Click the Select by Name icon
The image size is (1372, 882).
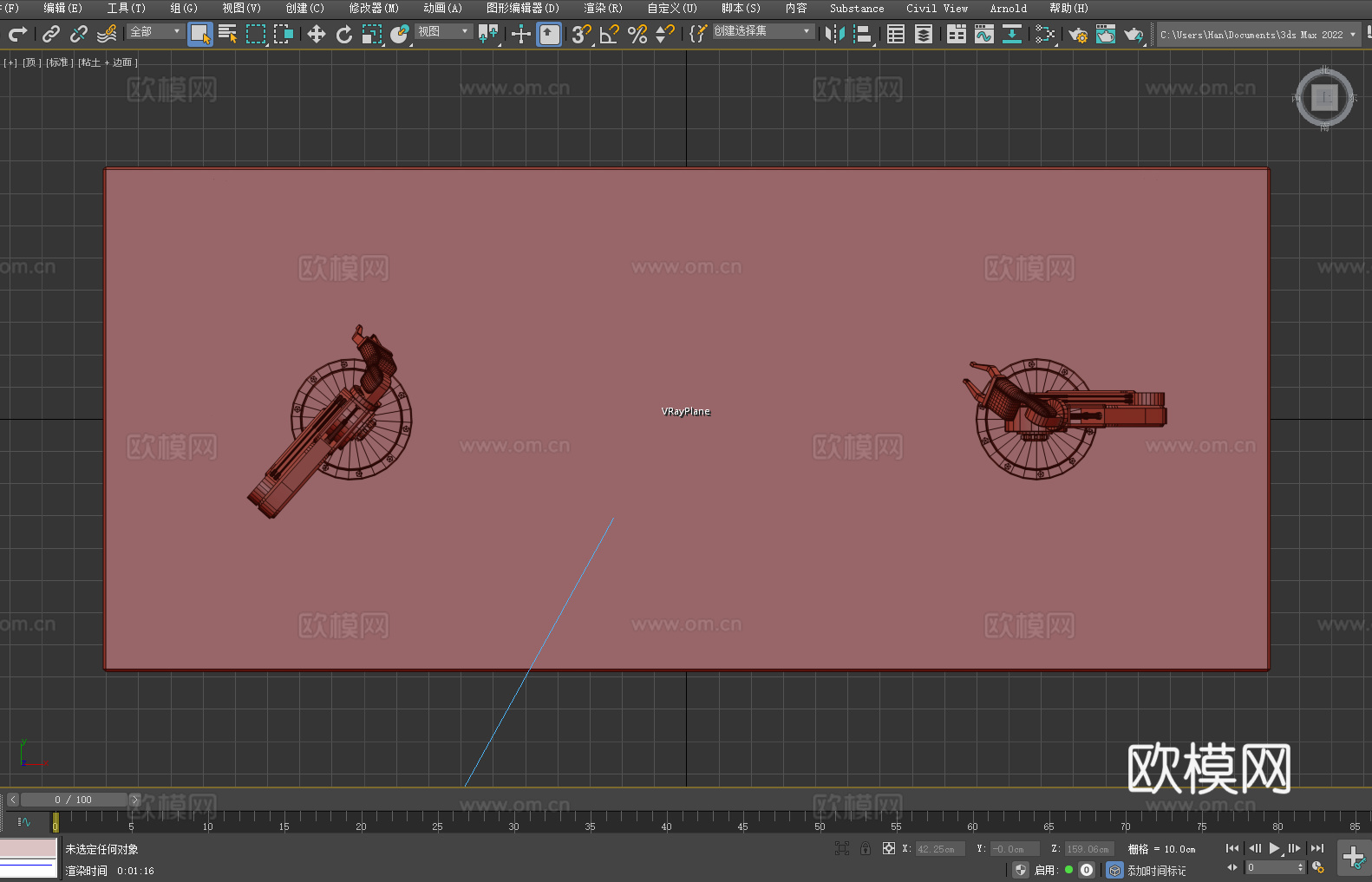click(x=227, y=34)
